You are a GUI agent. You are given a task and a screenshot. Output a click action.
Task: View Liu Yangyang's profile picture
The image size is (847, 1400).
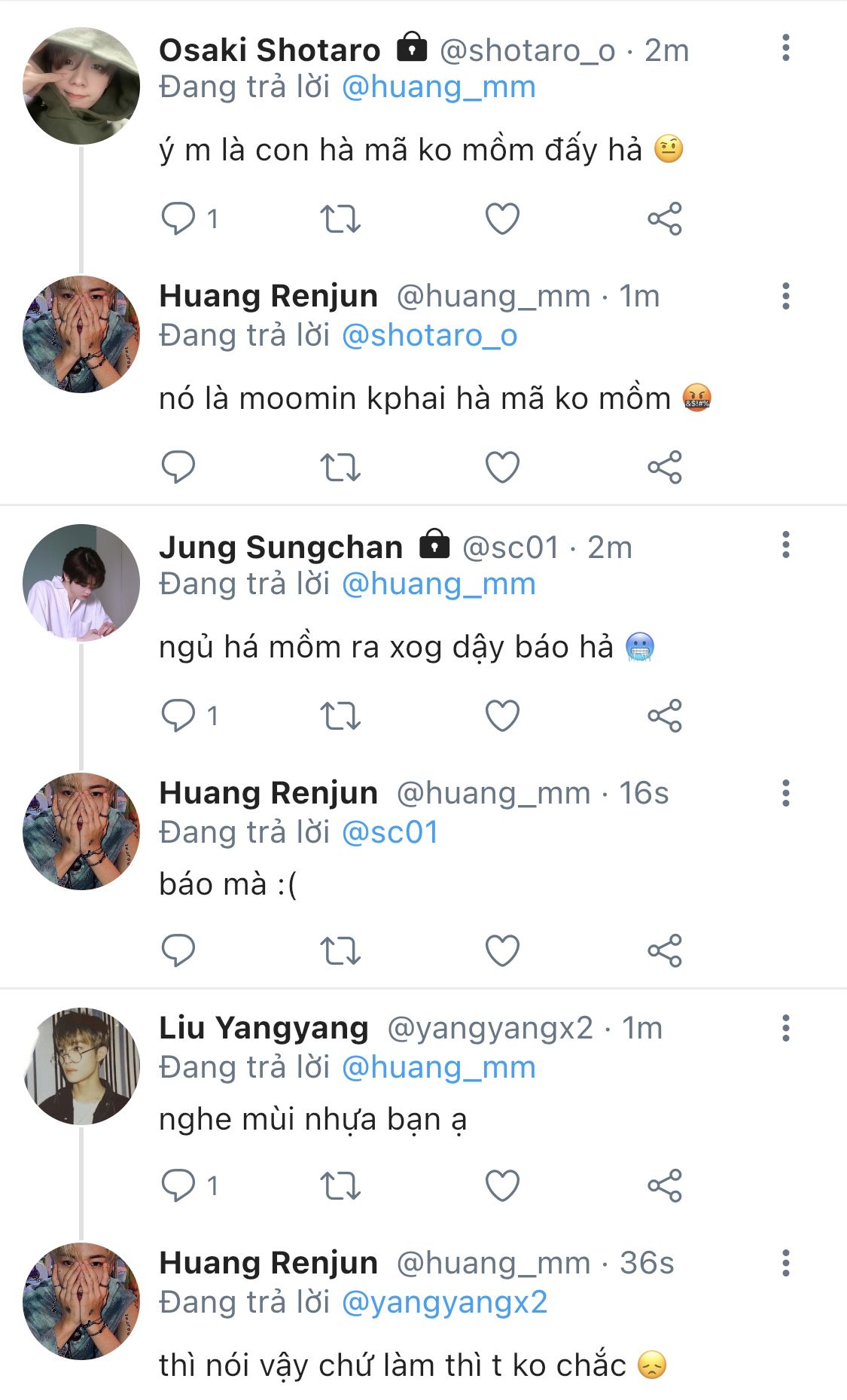(x=81, y=1066)
